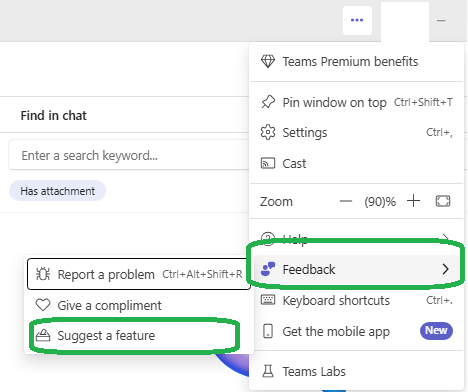Screen dimensions: 468x392
Task: Select Suggest a feature
Action: pyautogui.click(x=139, y=336)
